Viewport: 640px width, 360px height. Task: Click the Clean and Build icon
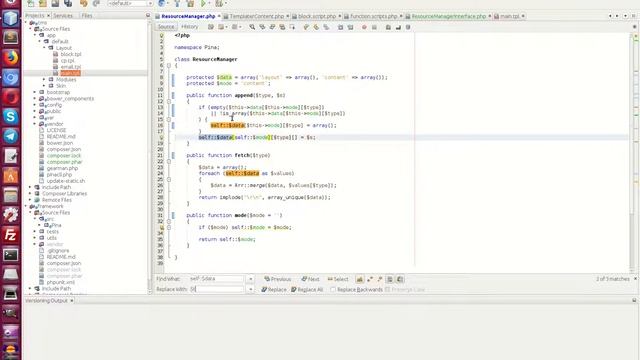pyautogui.click(x=190, y=3)
